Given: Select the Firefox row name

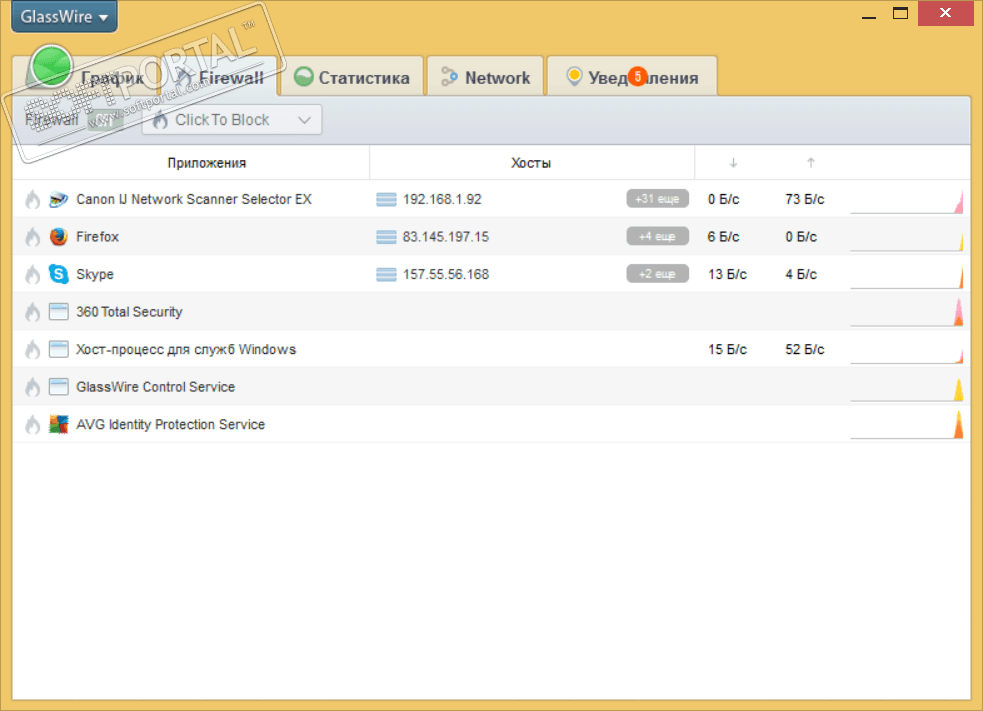Looking at the screenshot, I should [x=97, y=237].
